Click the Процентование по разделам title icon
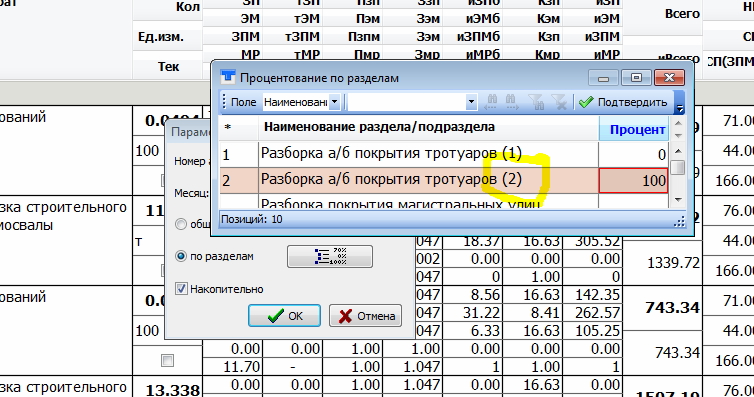This screenshot has width=754, height=397. pyautogui.click(x=227, y=77)
